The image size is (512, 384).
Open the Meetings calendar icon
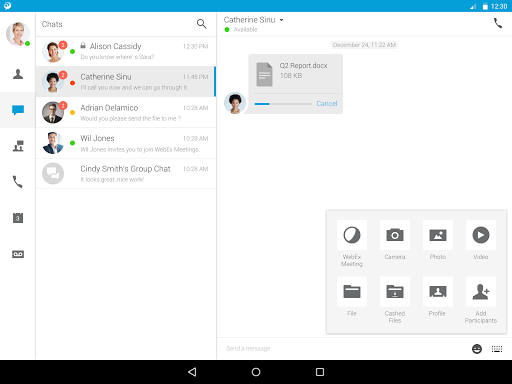(x=18, y=218)
